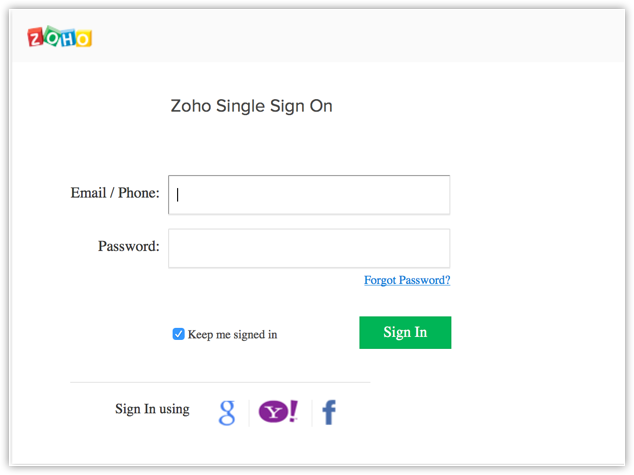
Task: Click the divider between Yahoo and Facebook icons
Action: (x=311, y=412)
